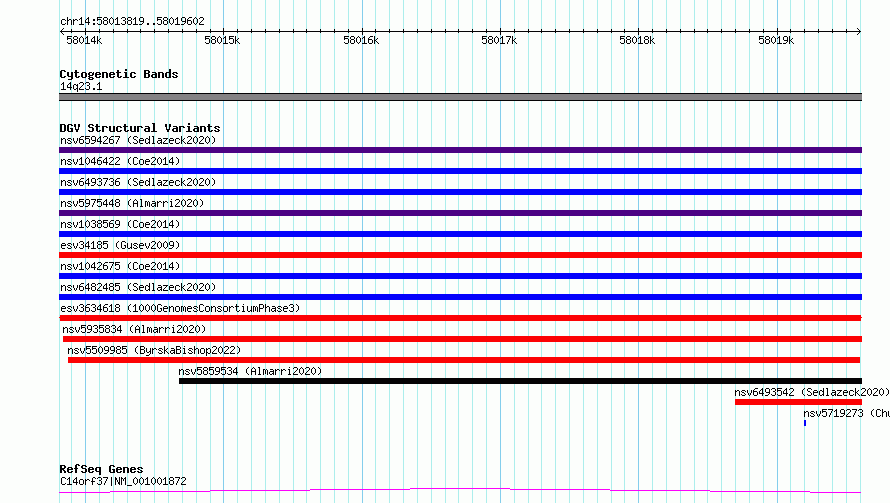
Task: Open variant nsv1046422 (Coe2014) label
Action: [120, 161]
